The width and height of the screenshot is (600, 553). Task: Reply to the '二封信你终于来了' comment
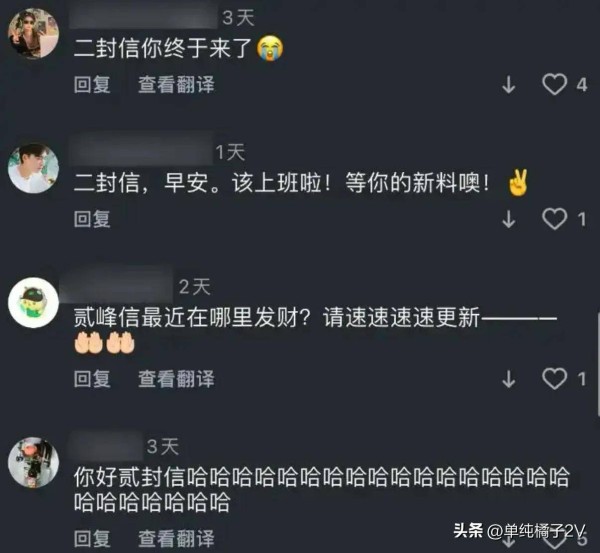pos(92,84)
